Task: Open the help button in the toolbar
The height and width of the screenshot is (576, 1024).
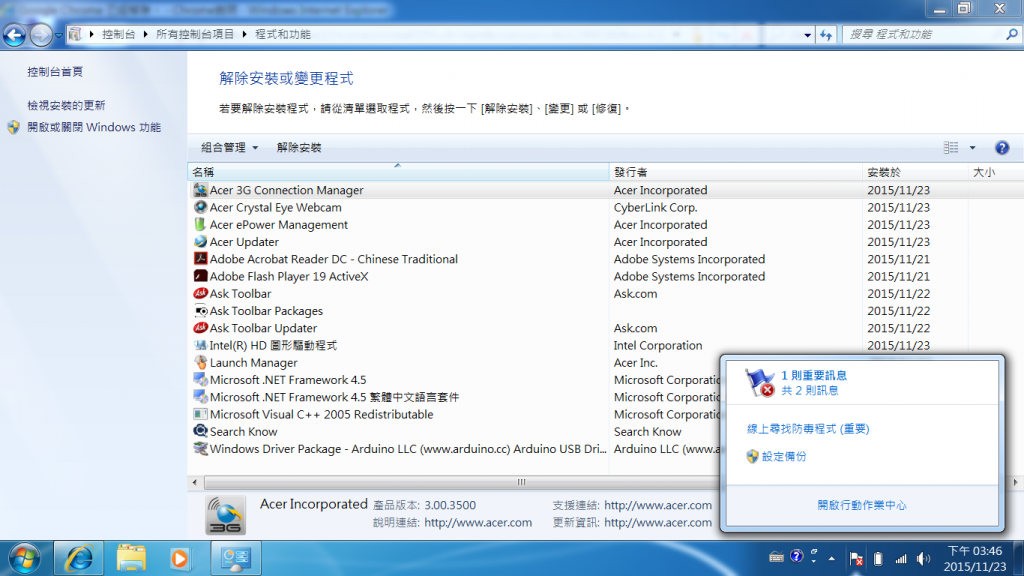Action: pos(1002,148)
